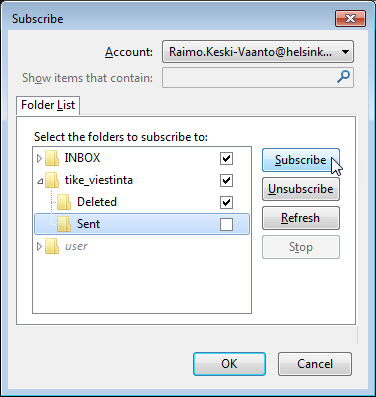The height and width of the screenshot is (397, 376).
Task: Click the INBOX folder icon
Action: (52, 158)
